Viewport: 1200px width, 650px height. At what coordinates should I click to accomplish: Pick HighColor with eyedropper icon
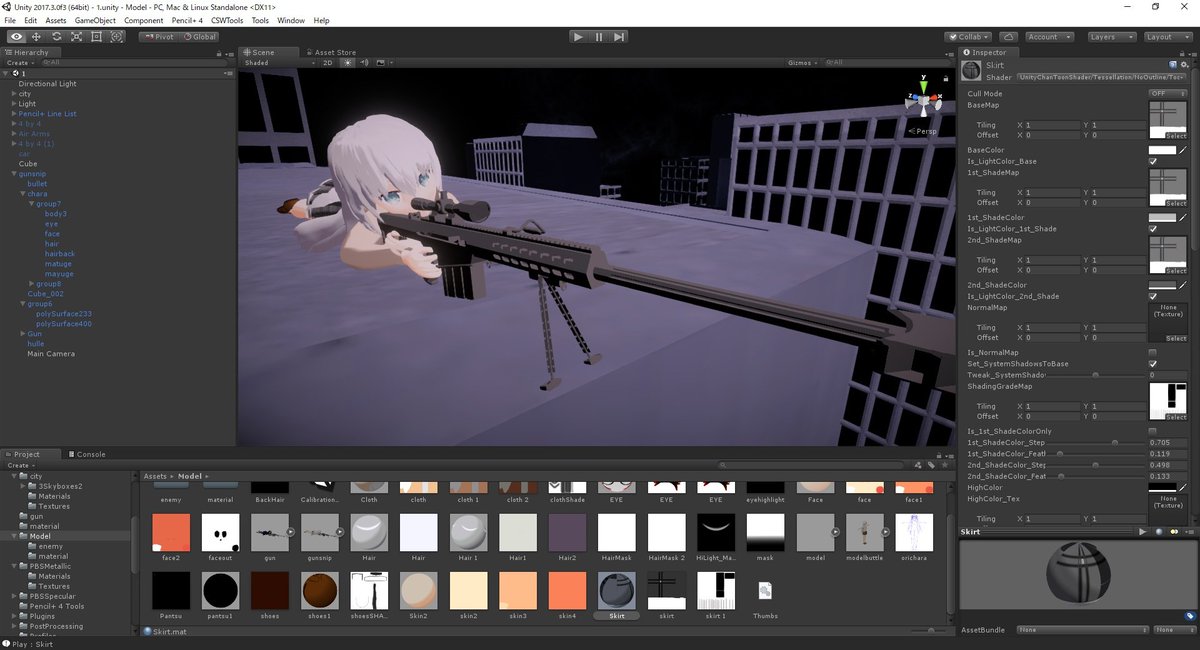pyautogui.click(x=1184, y=487)
